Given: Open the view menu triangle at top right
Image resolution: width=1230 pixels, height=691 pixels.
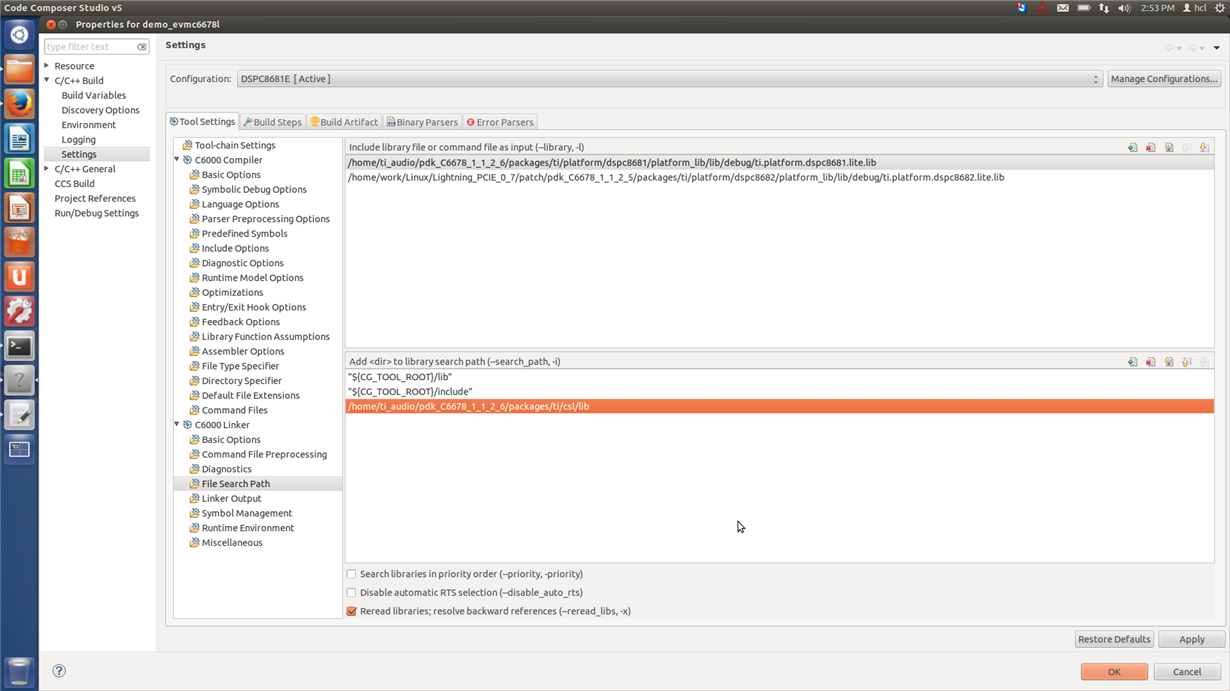Looking at the screenshot, I should point(1216,48).
